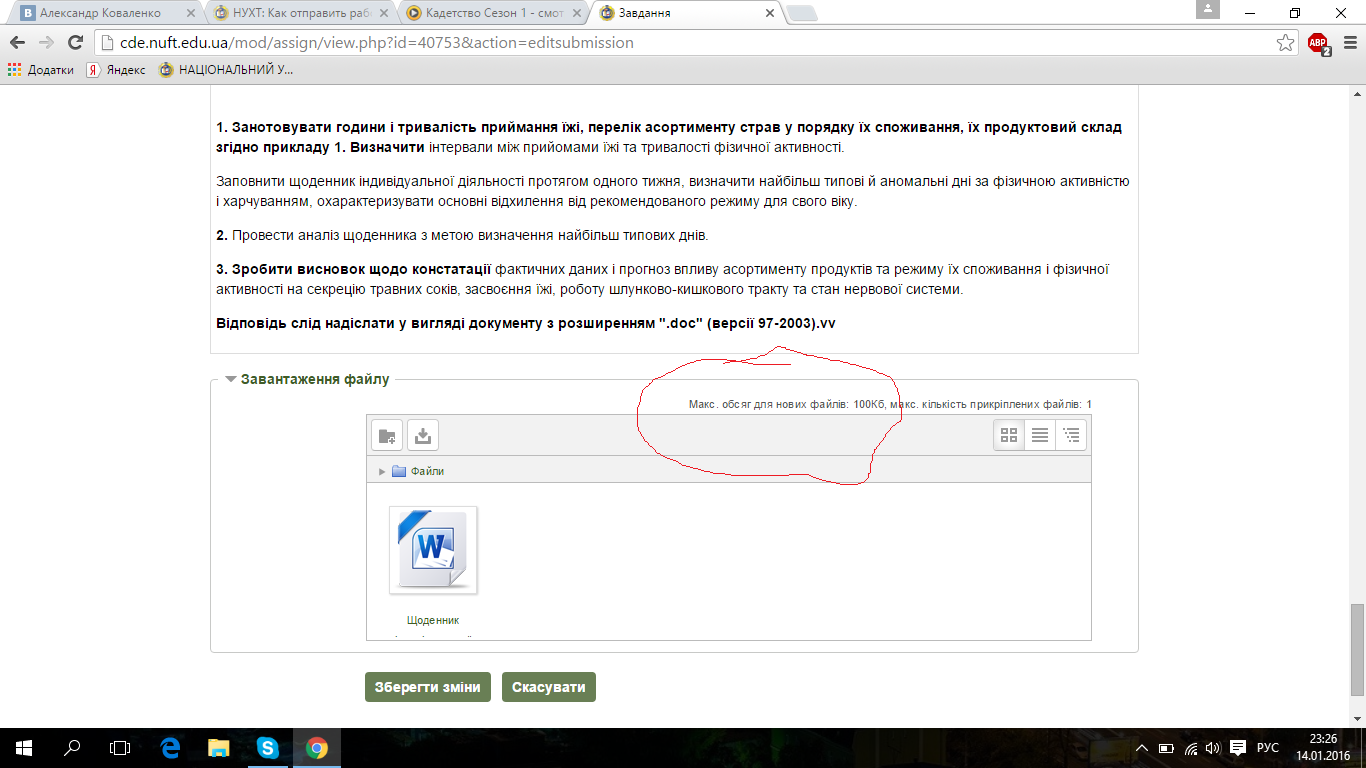Switch file view to details list
The height and width of the screenshot is (768, 1366).
1040,435
